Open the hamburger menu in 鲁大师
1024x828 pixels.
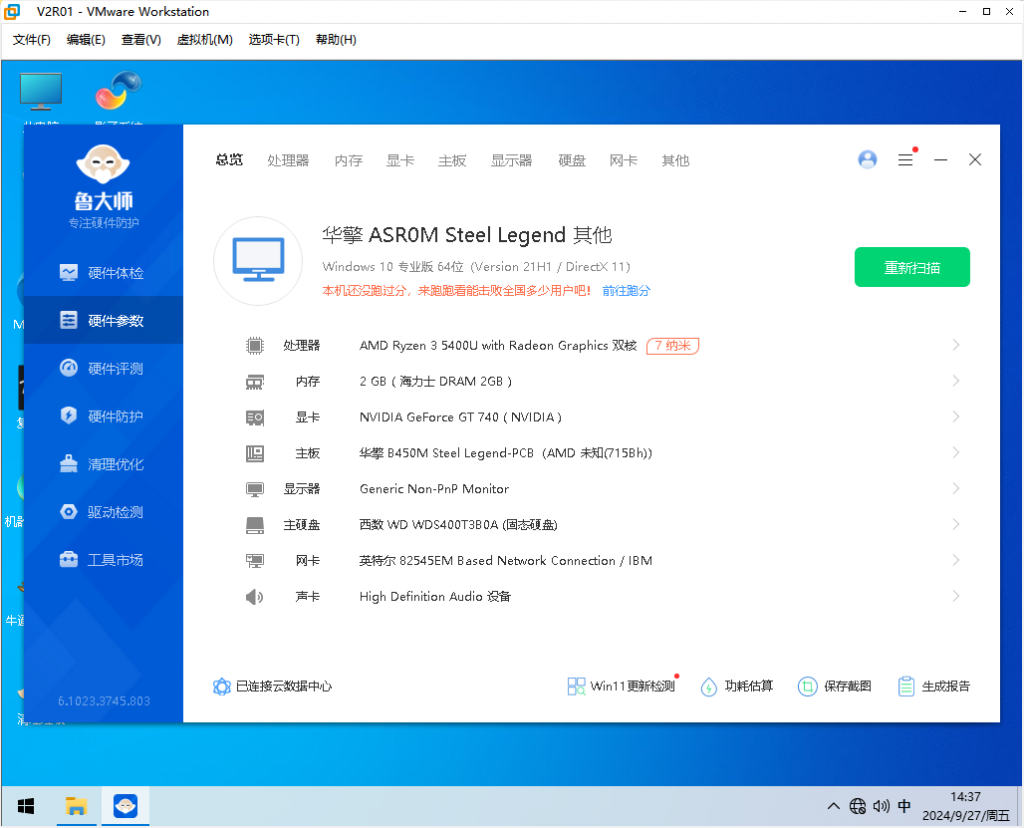point(905,159)
